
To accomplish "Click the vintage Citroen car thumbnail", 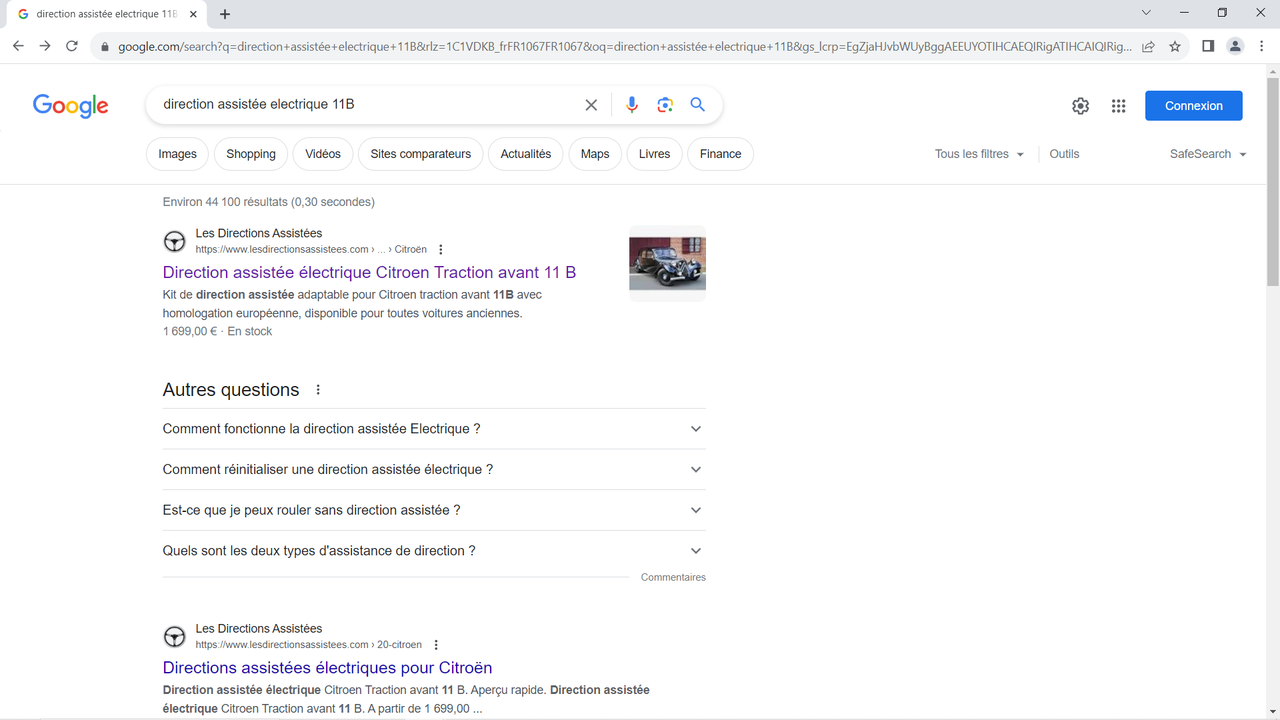I will click(x=668, y=264).
